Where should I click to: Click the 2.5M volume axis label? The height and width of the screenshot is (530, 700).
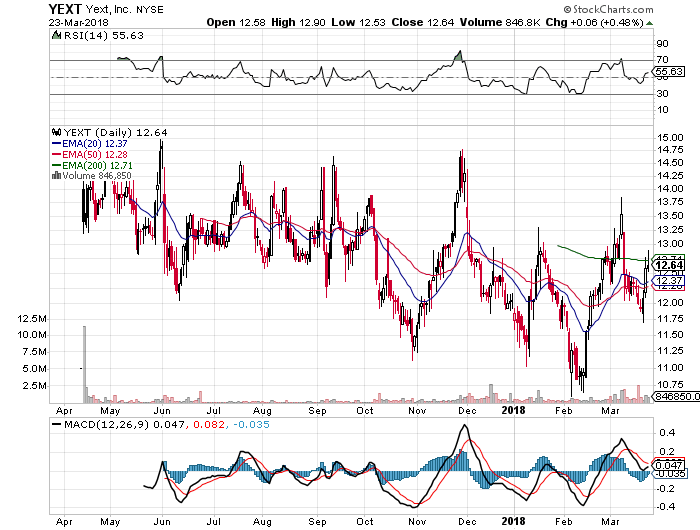[35, 386]
